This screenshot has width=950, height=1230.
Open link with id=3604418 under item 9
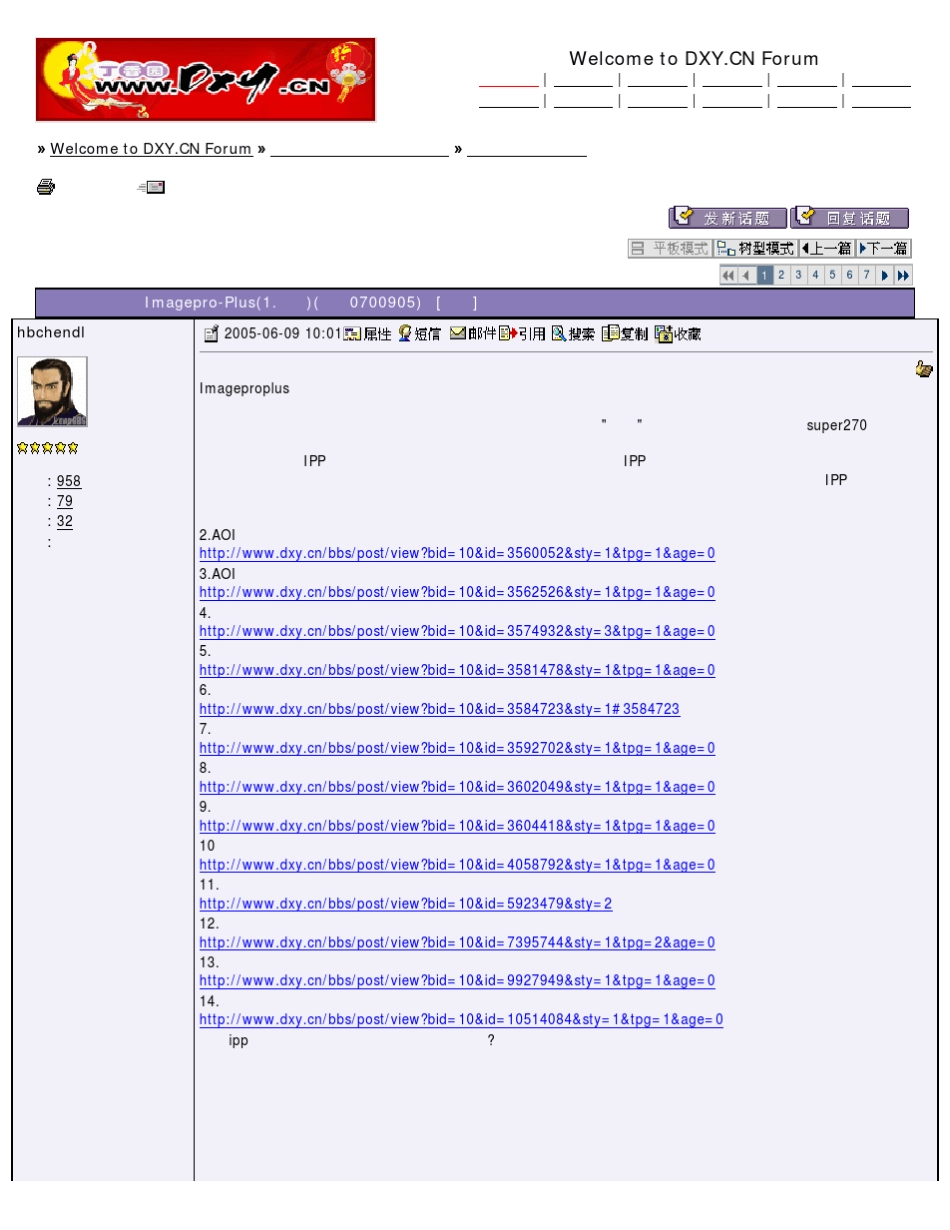pos(457,827)
